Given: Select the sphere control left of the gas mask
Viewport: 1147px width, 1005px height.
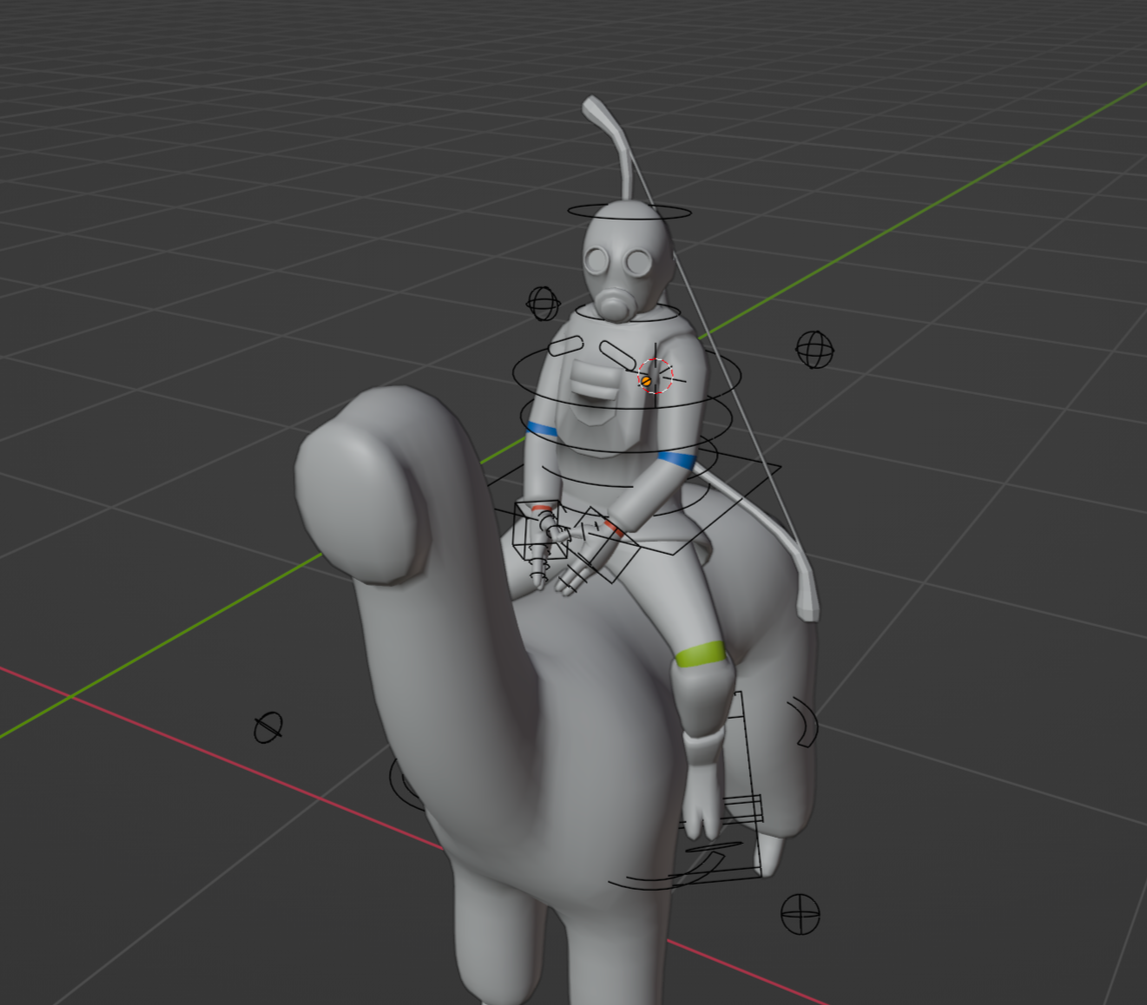Looking at the screenshot, I should tap(543, 303).
